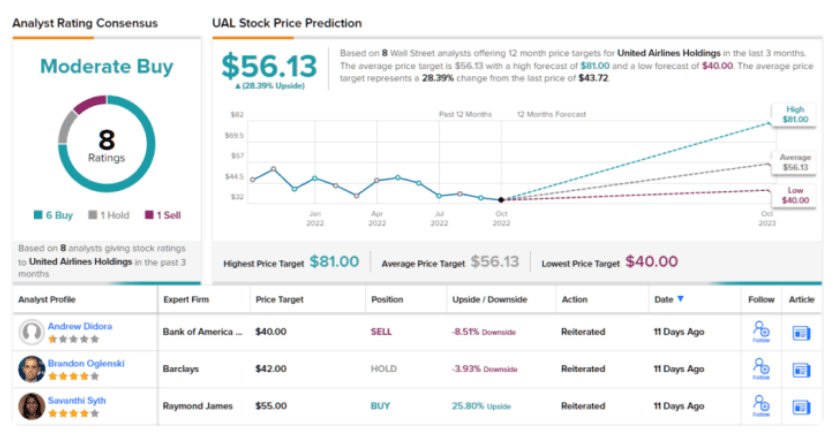Open article icon for Andrew Didora
836x442 pixels.
pos(801,333)
